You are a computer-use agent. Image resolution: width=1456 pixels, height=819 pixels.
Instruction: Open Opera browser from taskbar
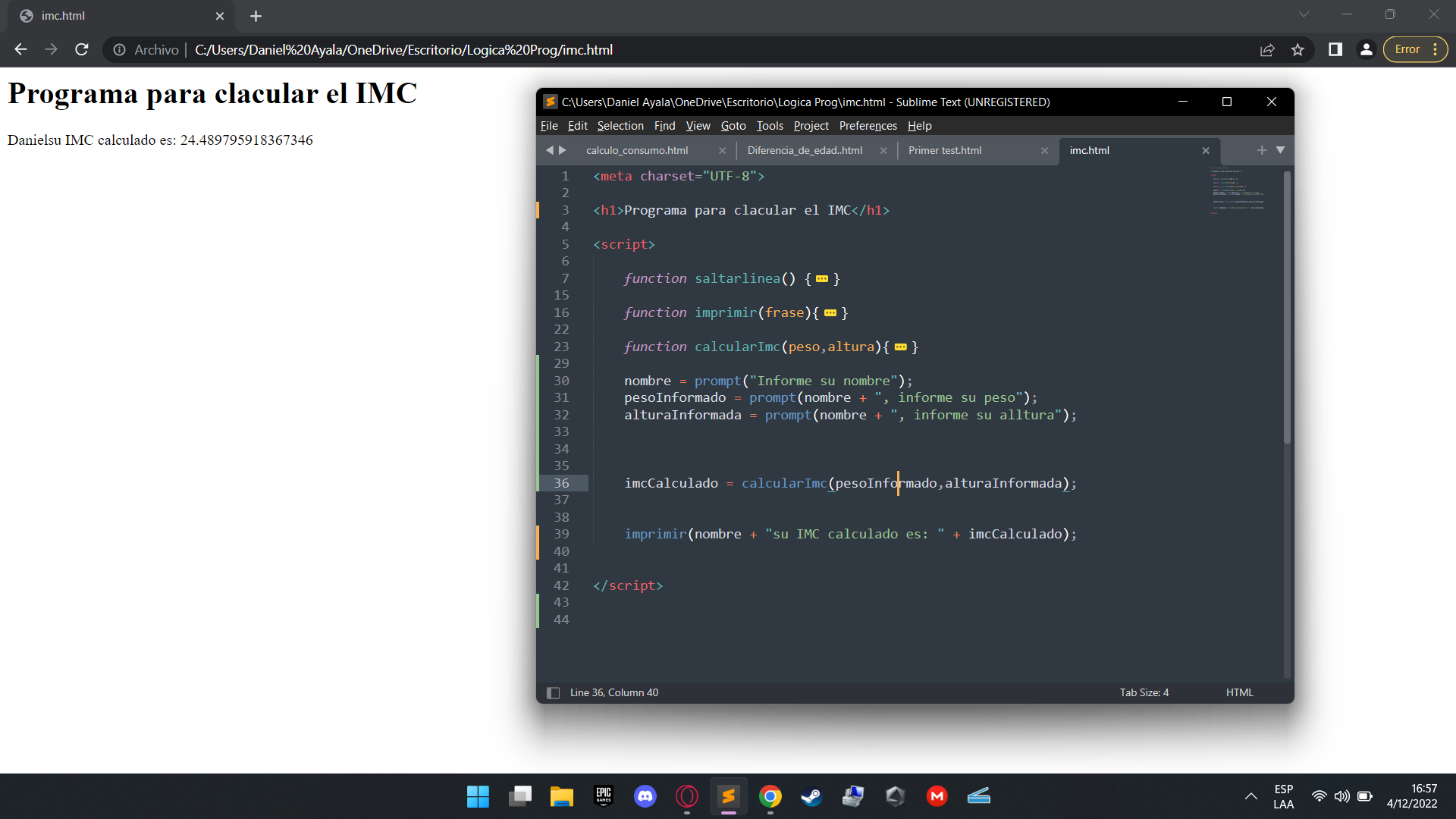point(687,796)
